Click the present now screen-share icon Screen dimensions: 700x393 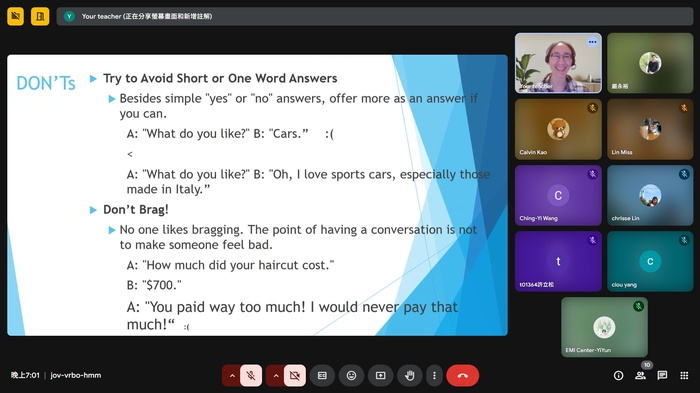380,376
